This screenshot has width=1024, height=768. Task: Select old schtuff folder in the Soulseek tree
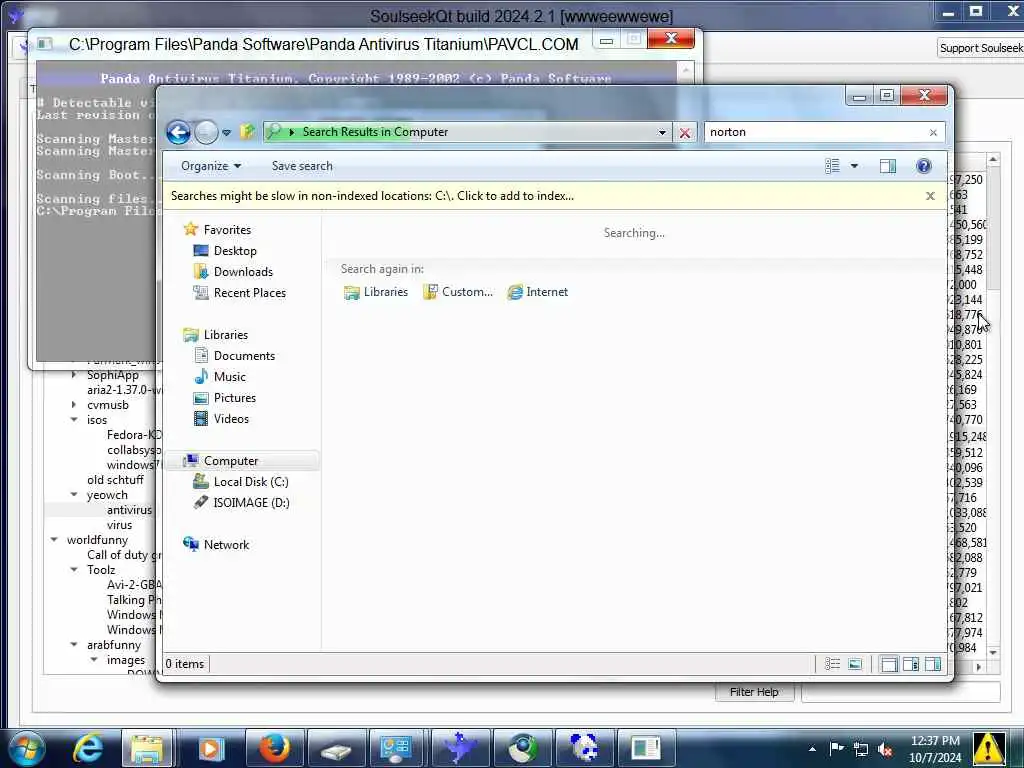click(x=115, y=480)
